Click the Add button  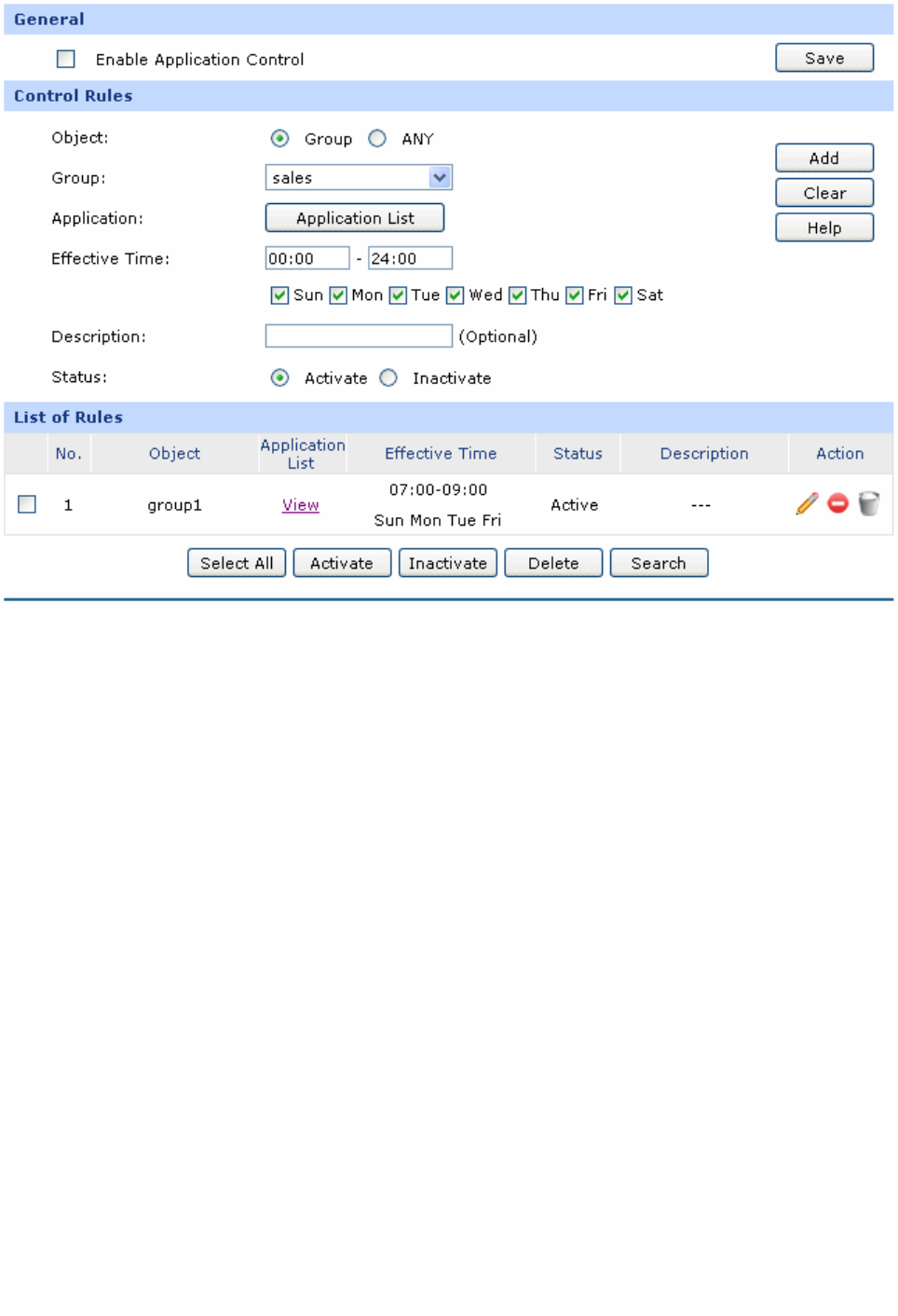824,158
